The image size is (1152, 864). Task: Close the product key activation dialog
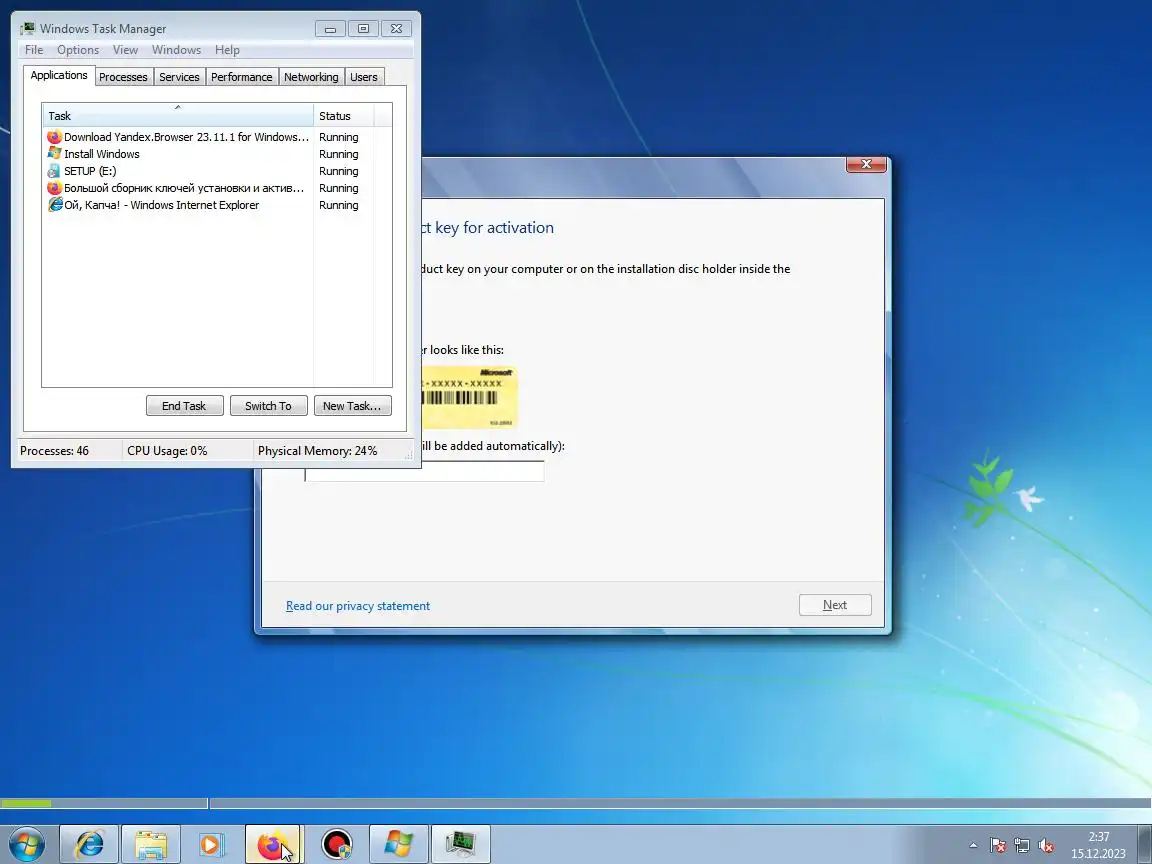pyautogui.click(x=866, y=164)
